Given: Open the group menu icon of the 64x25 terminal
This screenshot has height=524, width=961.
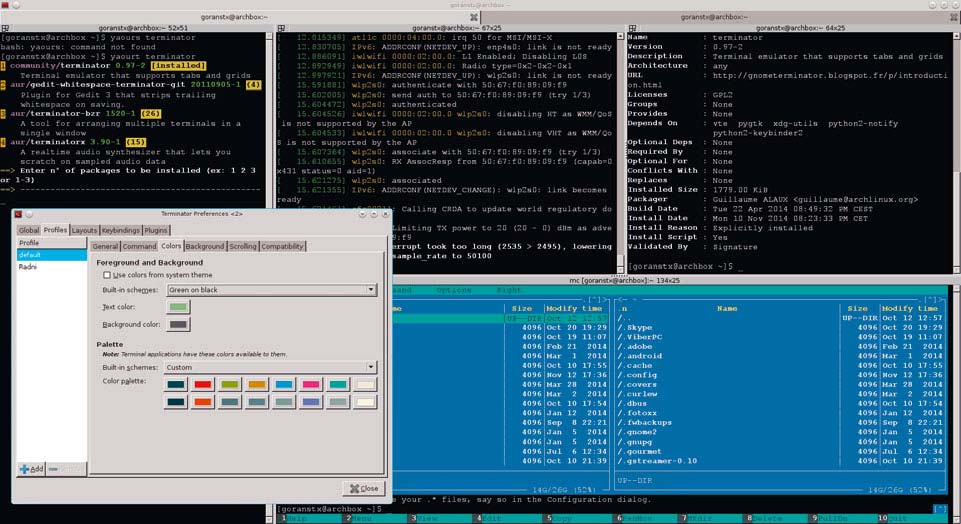Looking at the screenshot, I should click(x=632, y=28).
